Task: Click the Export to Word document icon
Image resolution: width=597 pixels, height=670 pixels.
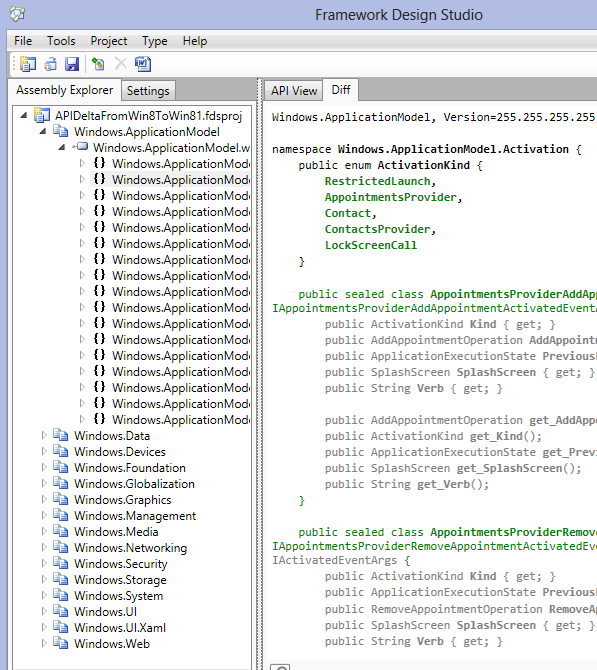Action: coord(143,64)
